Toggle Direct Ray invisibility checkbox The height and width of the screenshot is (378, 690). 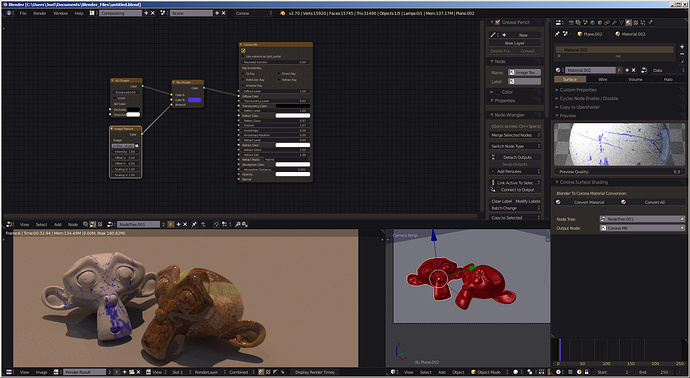(x=279, y=73)
